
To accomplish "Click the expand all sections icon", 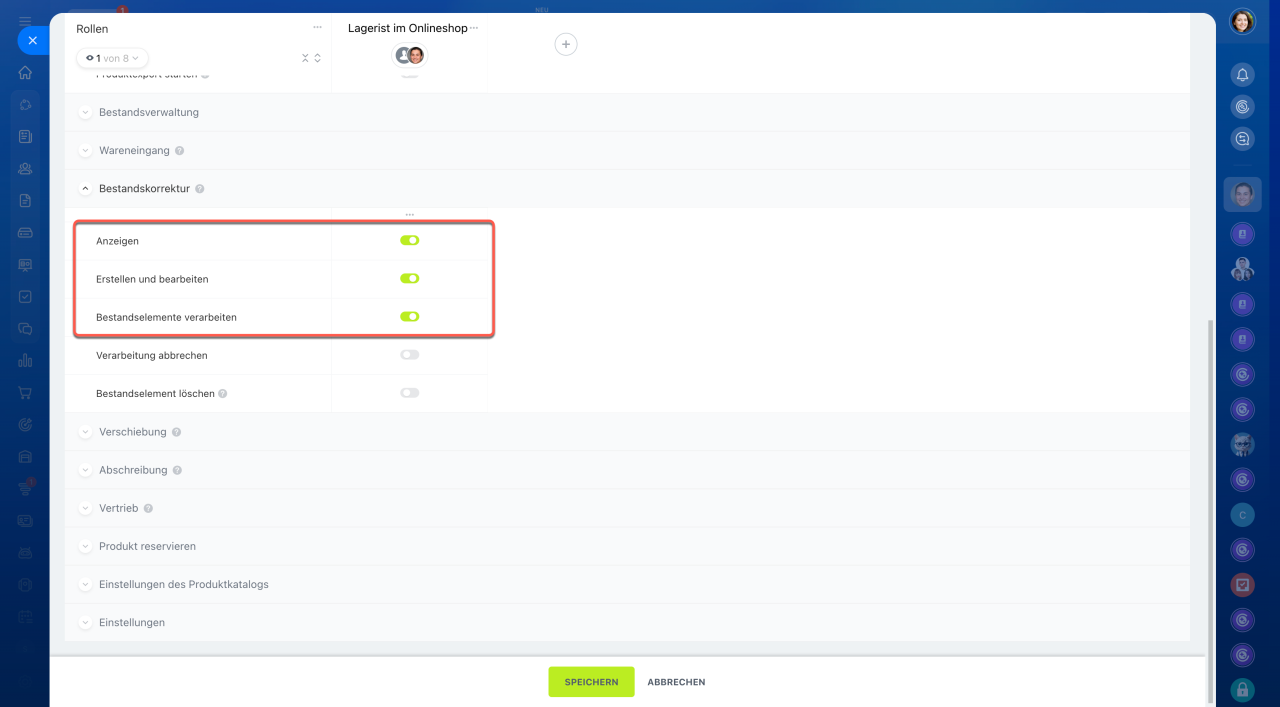I will pyautogui.click(x=318, y=58).
